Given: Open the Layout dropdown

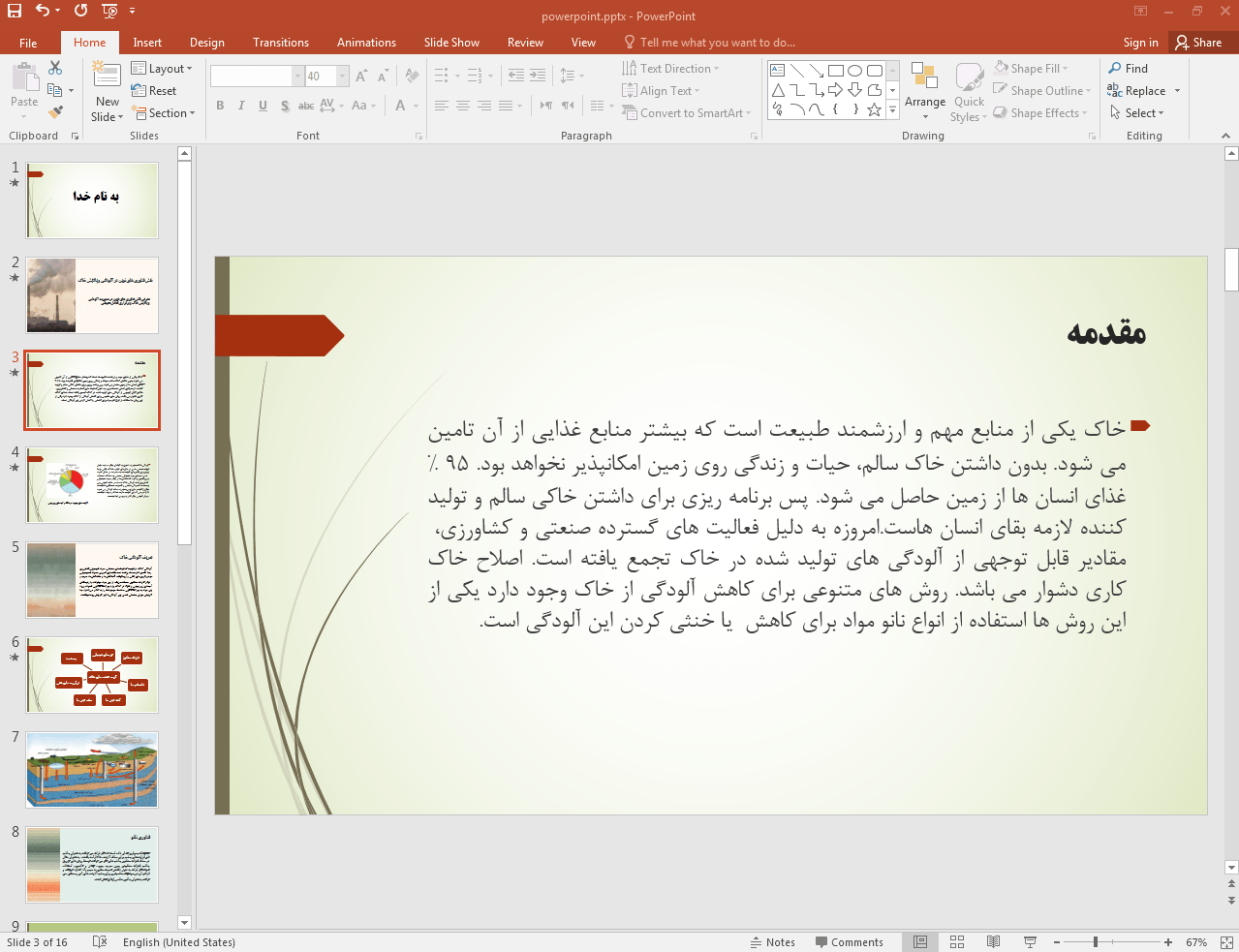Looking at the screenshot, I should [162, 69].
